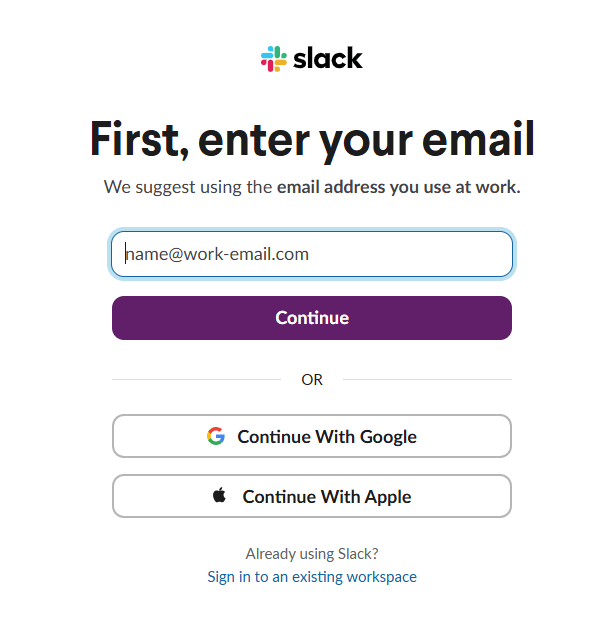Viewport: 607px width, 620px height.
Task: Click the "We suggest using the" subtitle text
Action: [188, 187]
